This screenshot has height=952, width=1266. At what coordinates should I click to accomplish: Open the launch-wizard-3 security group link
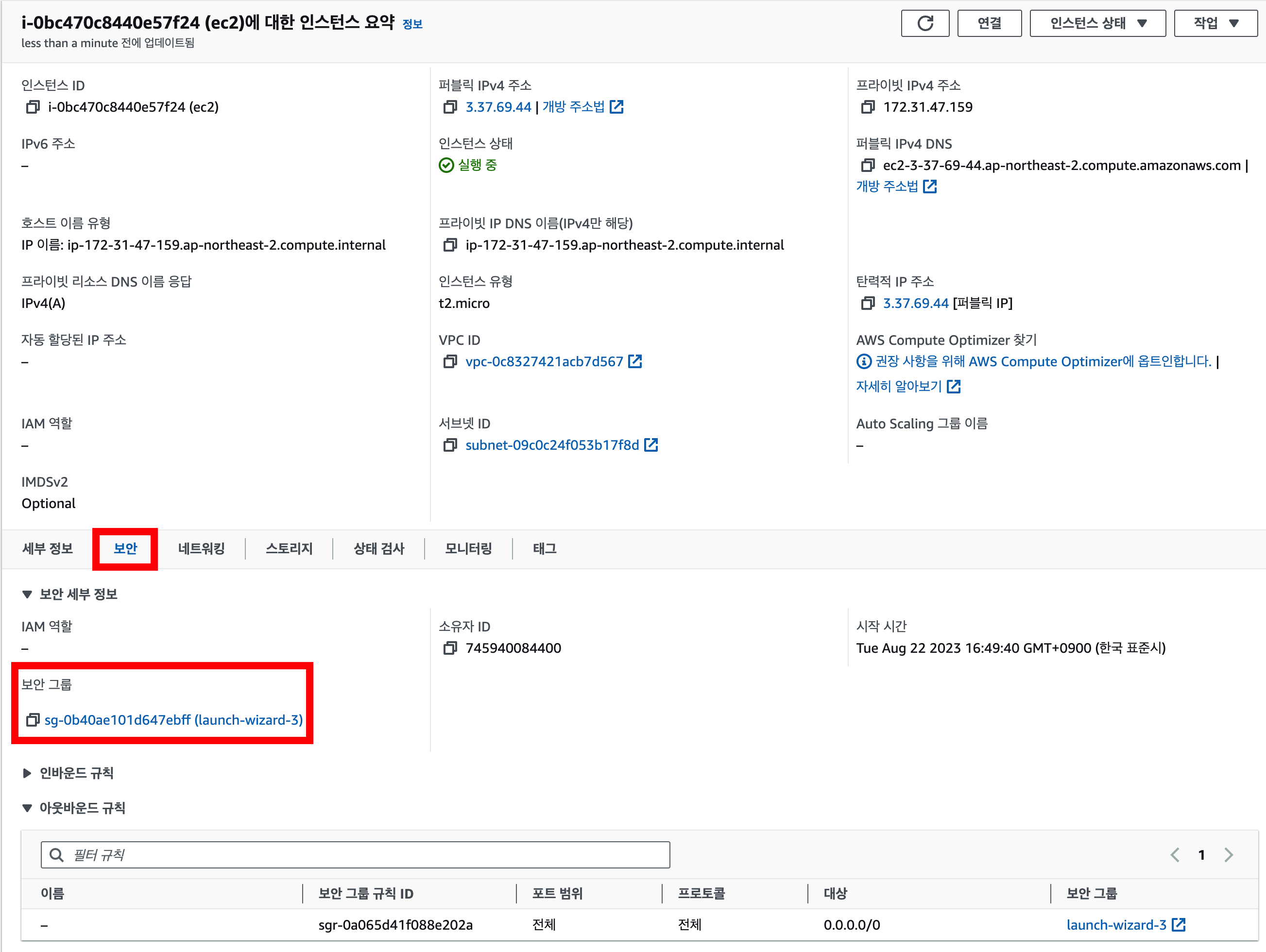coord(1116,925)
